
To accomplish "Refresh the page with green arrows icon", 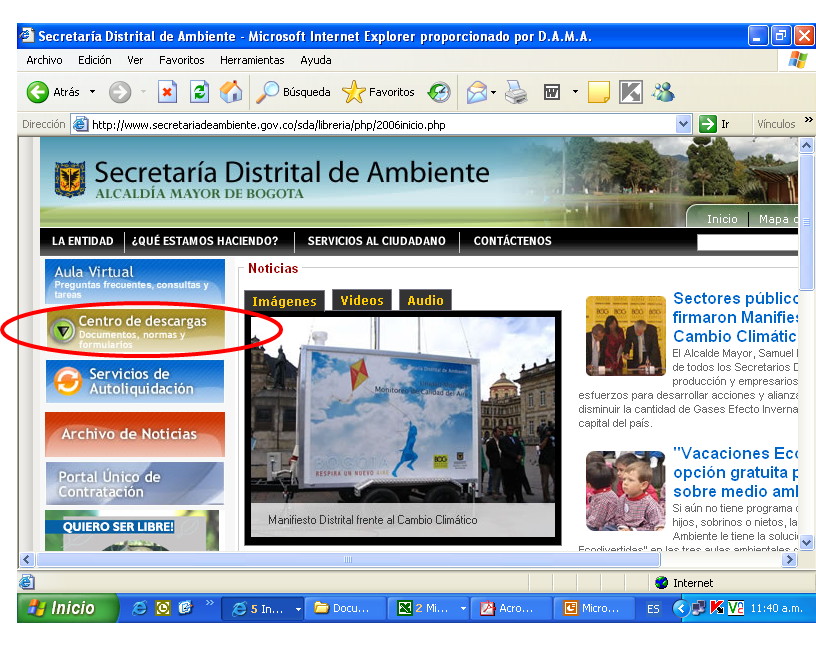I will 199,92.
